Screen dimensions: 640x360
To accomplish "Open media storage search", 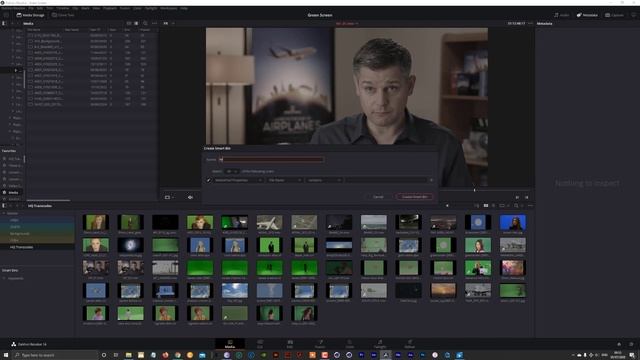I will pos(145,24).
